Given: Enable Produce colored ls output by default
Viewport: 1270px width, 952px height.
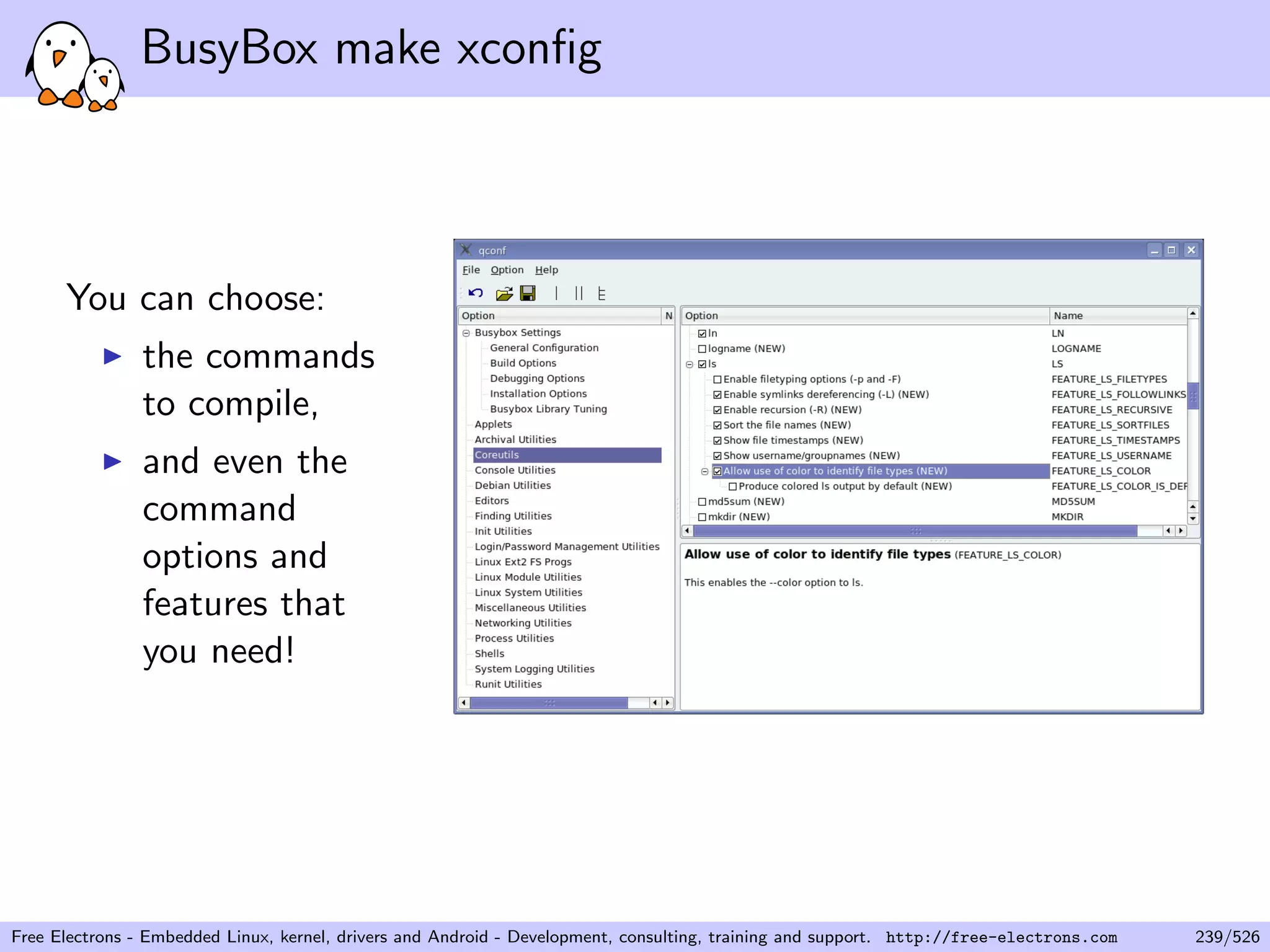Looking at the screenshot, I should click(733, 487).
